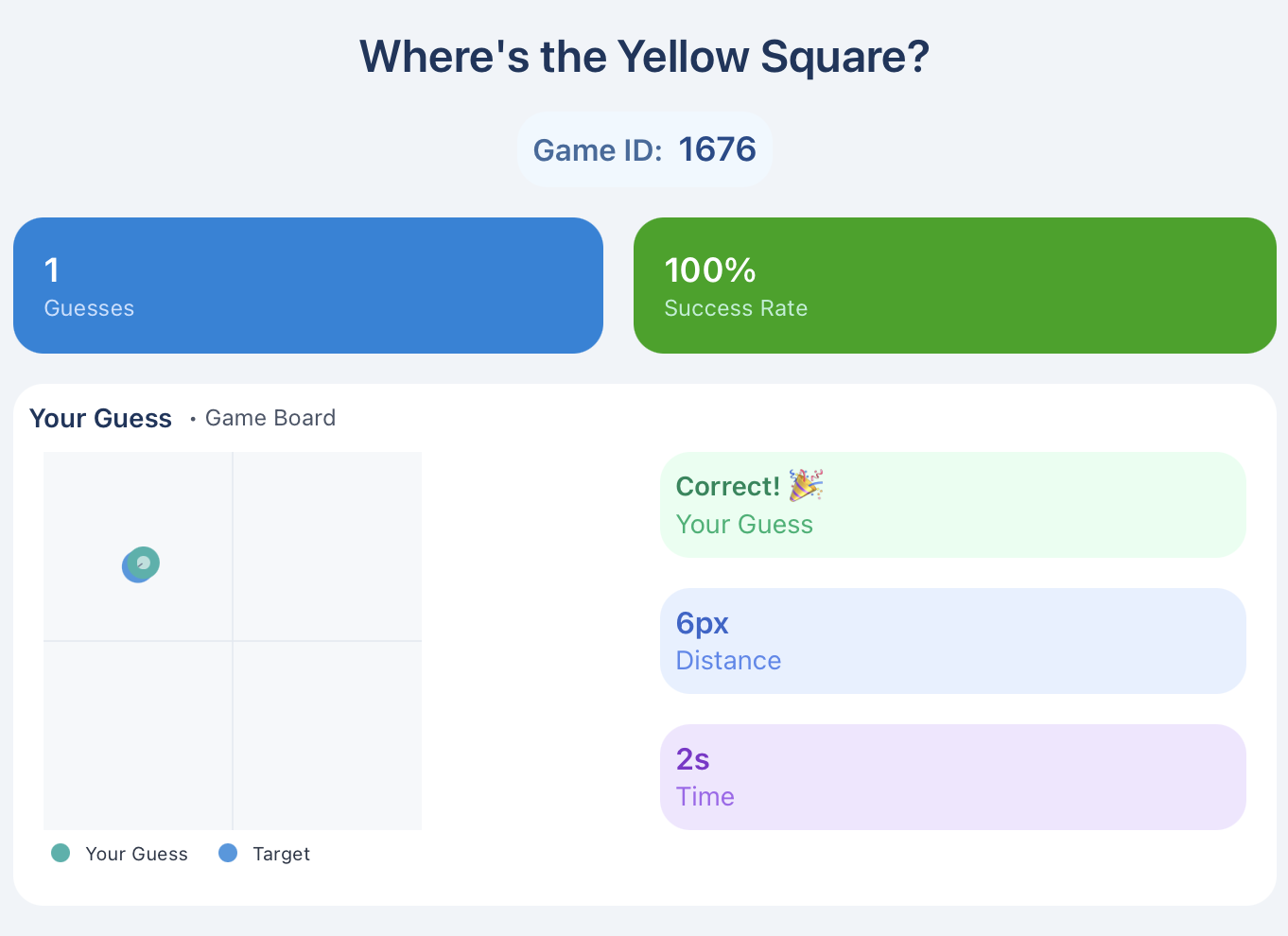Click the center crosshair of the game board
The image size is (1288, 936).
pos(233,641)
